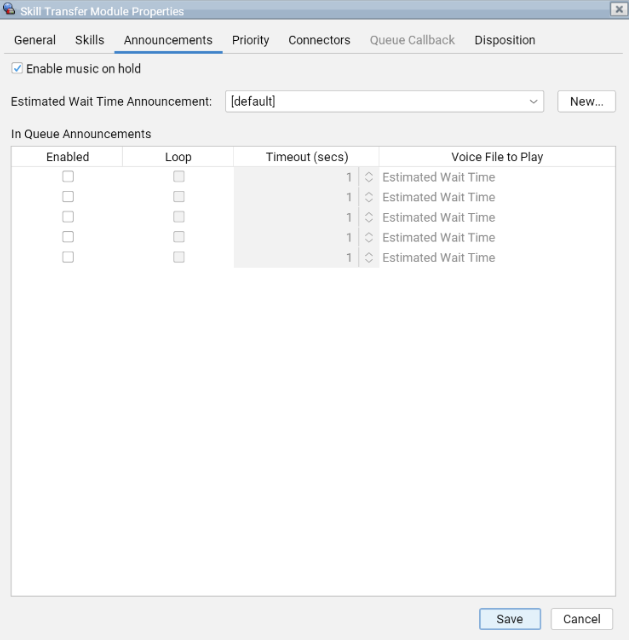This screenshot has width=629, height=640.
Task: Click fourth row Timeout spinner arrows
Action: 369,237
